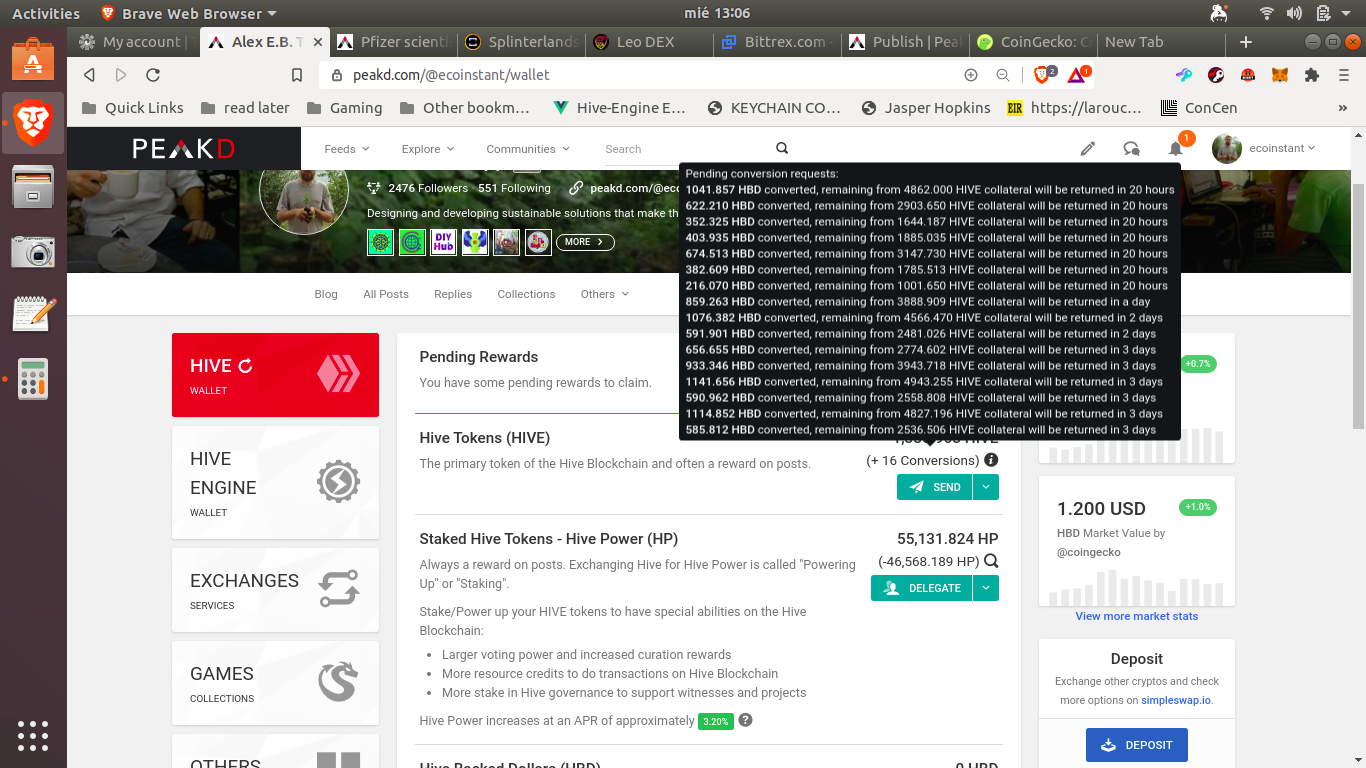Open the Hive Engine wallet card
The width and height of the screenshot is (1366, 768).
(275, 482)
